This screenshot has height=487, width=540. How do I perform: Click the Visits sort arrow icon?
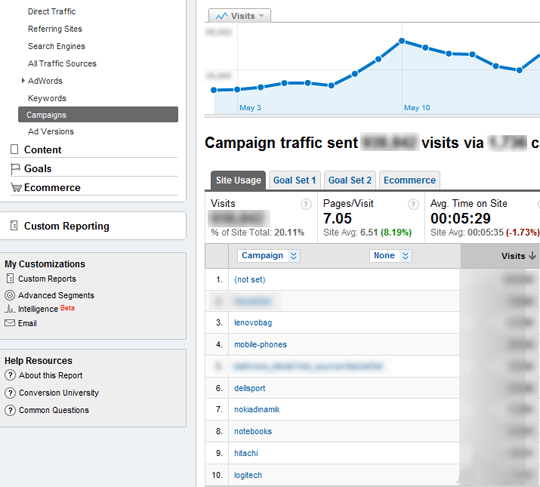(x=532, y=256)
